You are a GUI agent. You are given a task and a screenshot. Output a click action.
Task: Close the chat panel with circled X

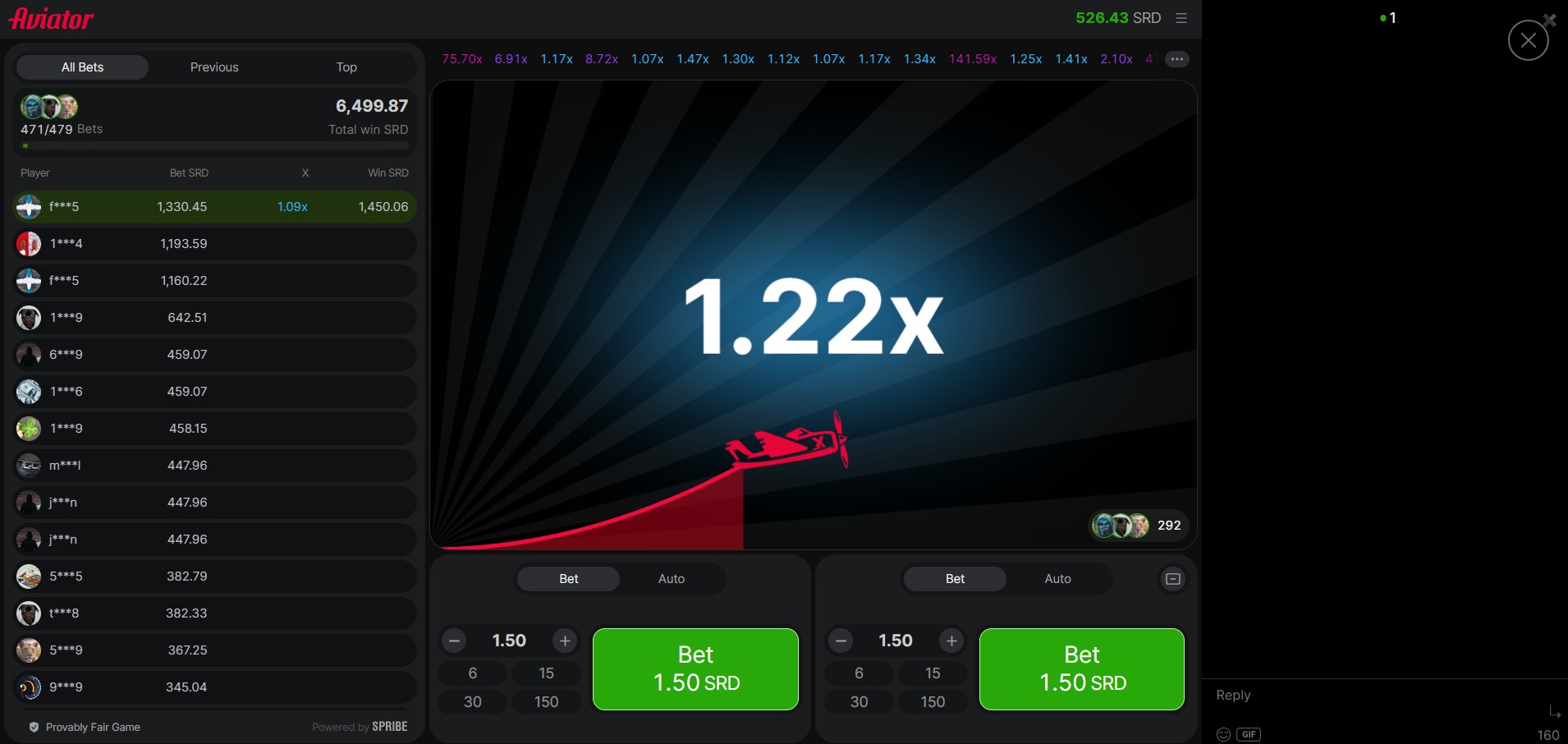tap(1528, 40)
